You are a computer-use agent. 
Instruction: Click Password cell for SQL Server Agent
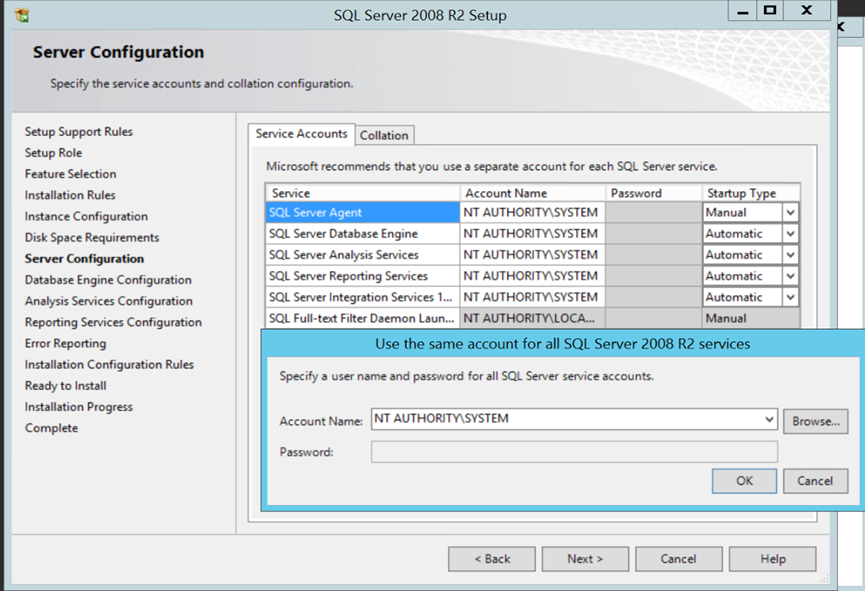[x=654, y=212]
